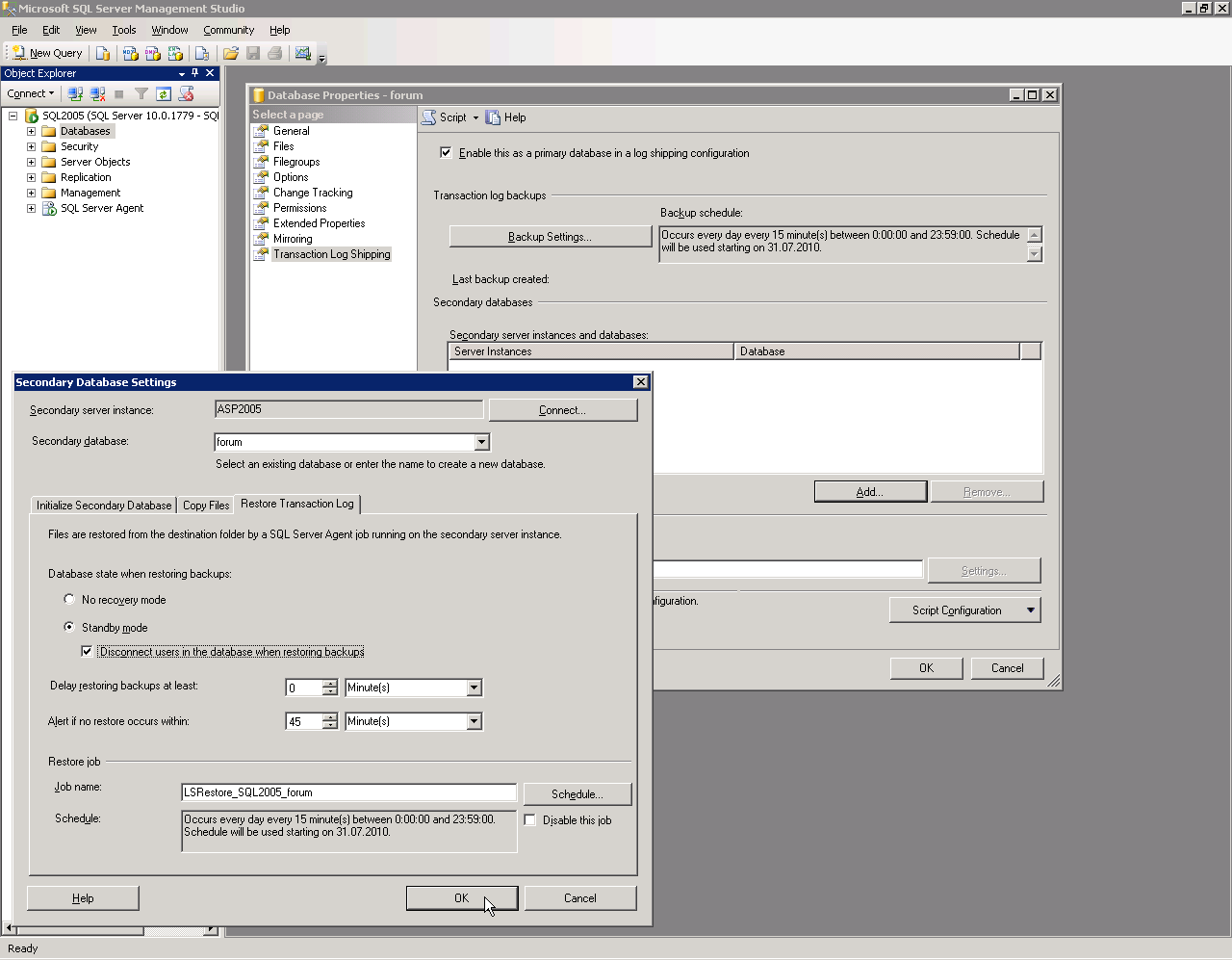Select Standby mode radio button
1232x960 pixels.
pos(69,627)
